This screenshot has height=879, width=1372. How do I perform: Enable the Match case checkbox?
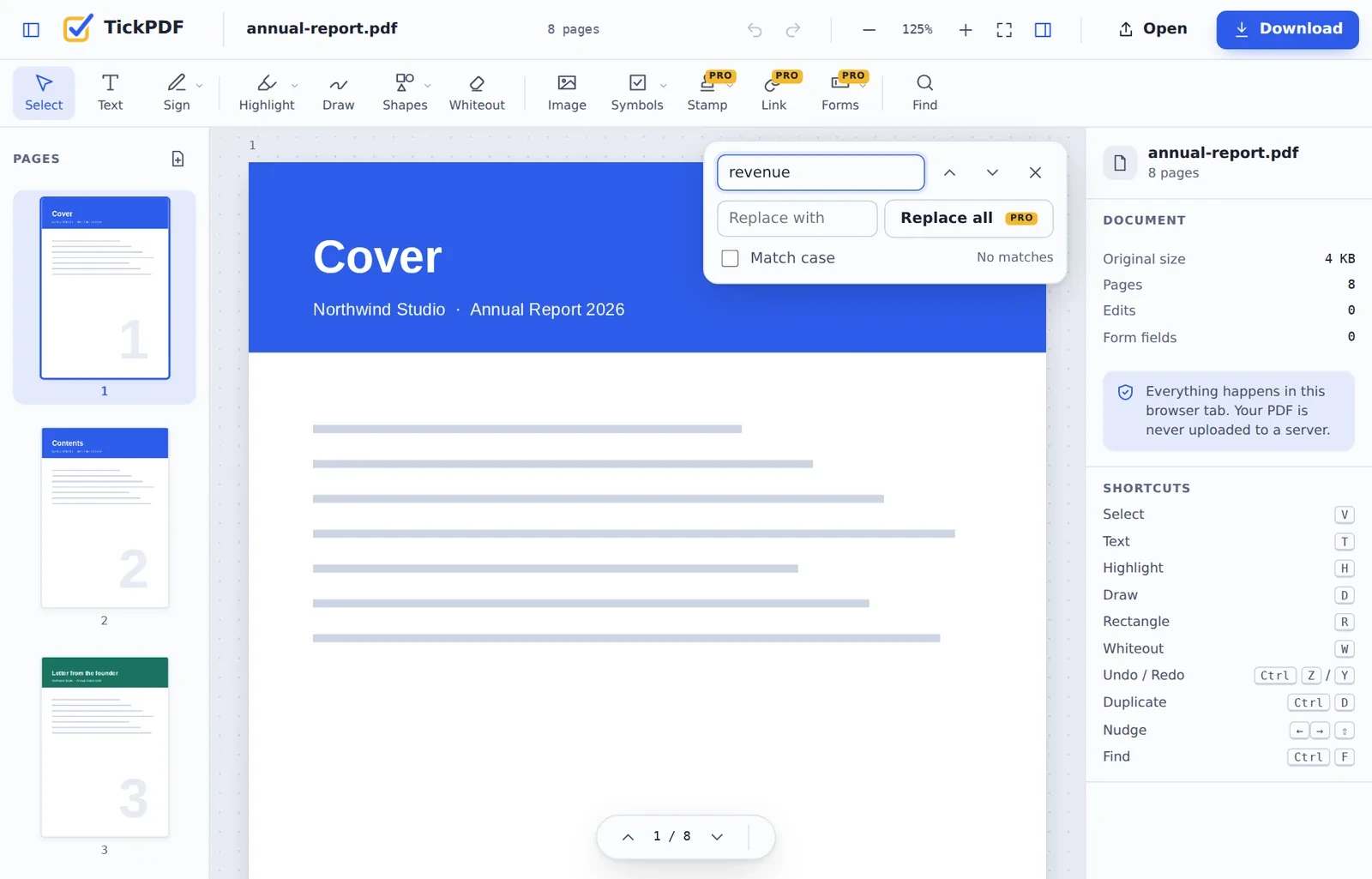click(730, 258)
